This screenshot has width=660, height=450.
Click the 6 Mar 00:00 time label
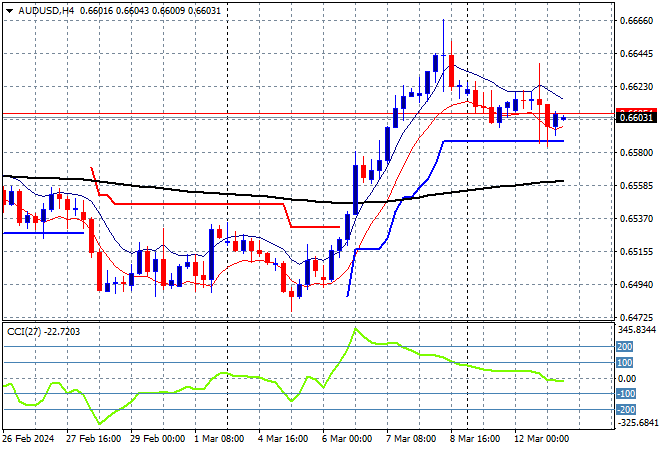point(346,440)
